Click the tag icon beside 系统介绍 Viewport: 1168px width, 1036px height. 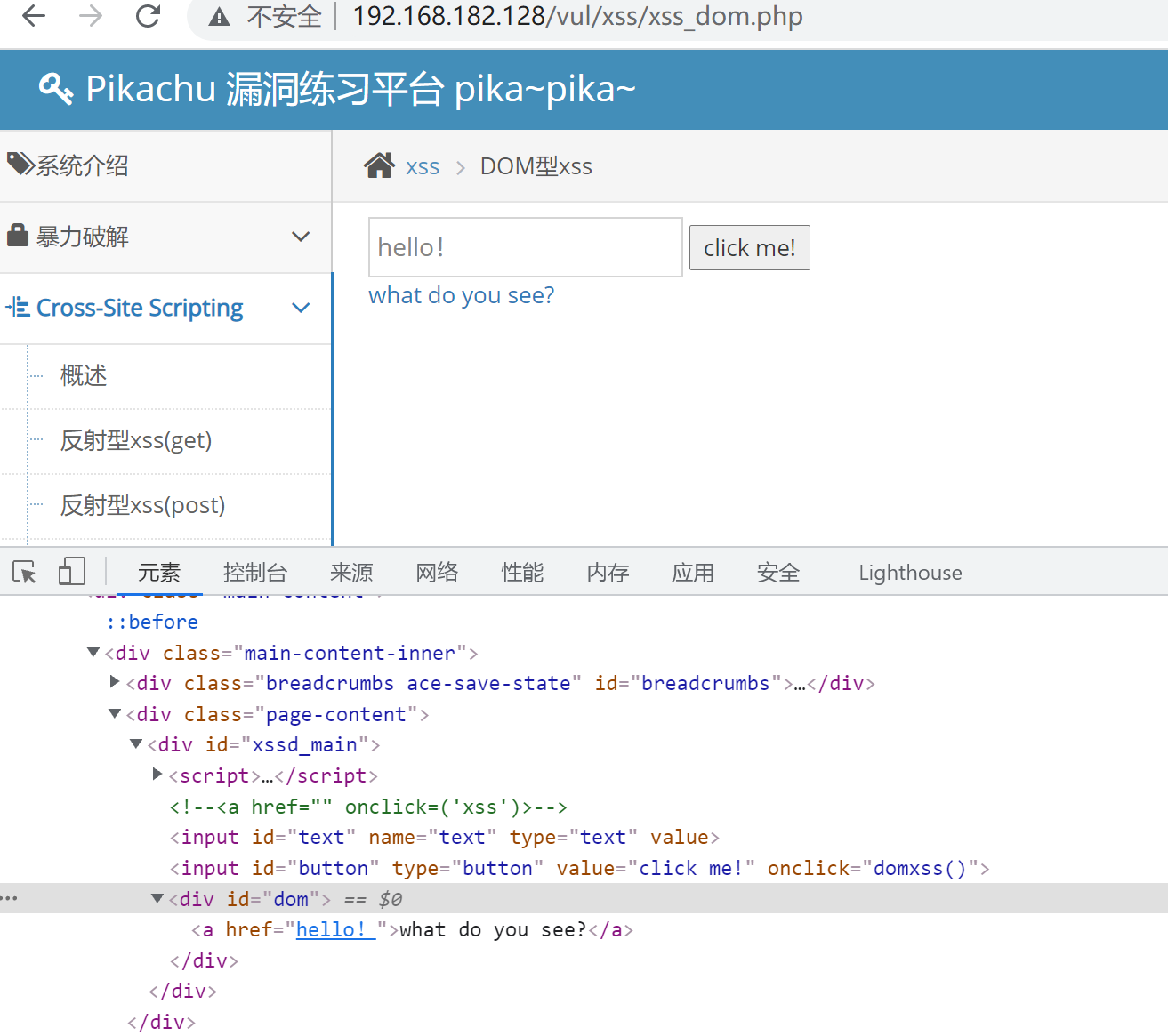[20, 164]
